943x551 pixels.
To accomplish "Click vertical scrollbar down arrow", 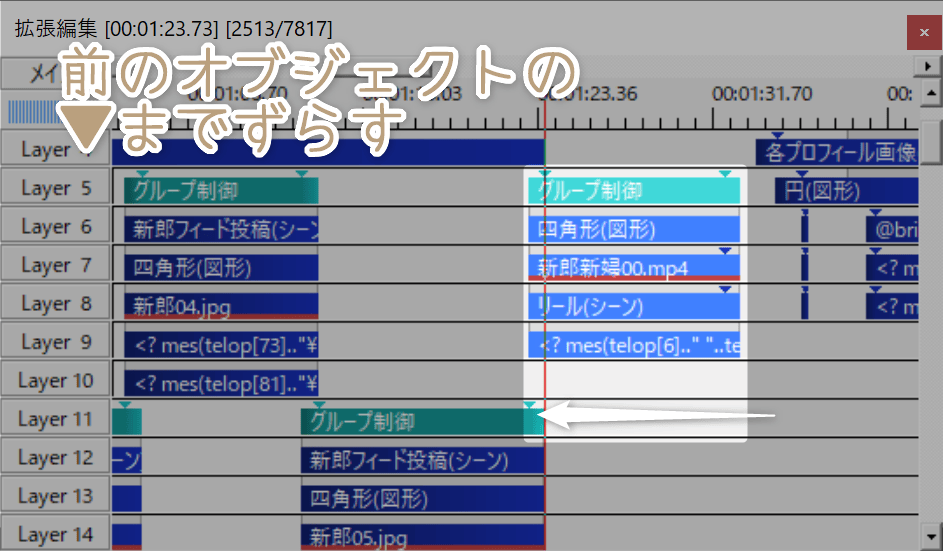I will [931, 535].
